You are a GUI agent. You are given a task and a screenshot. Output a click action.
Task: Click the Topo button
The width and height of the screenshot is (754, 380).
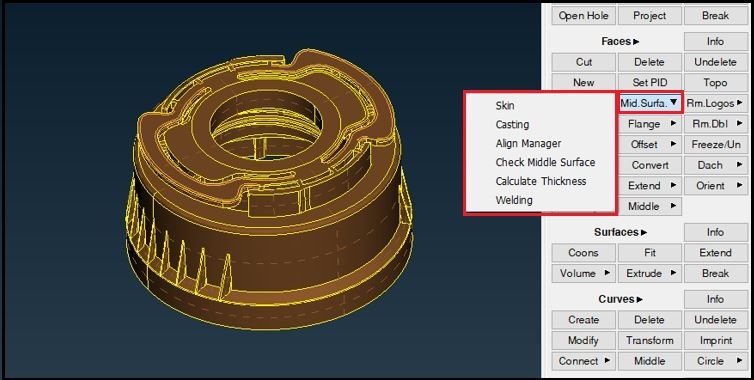[x=715, y=82]
